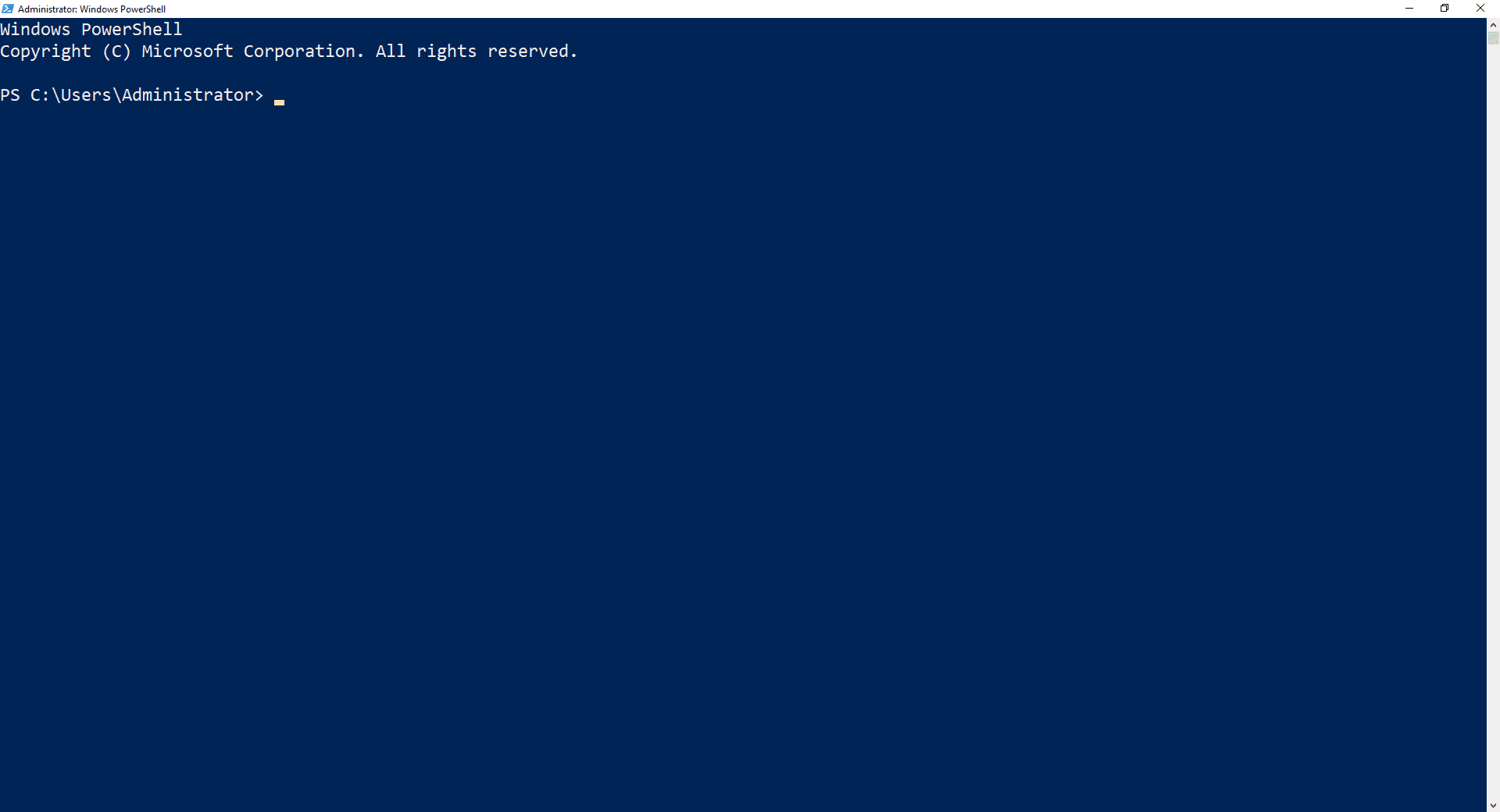Click the empty blue console area
1500x812 pixels.
pyautogui.click(x=742, y=453)
